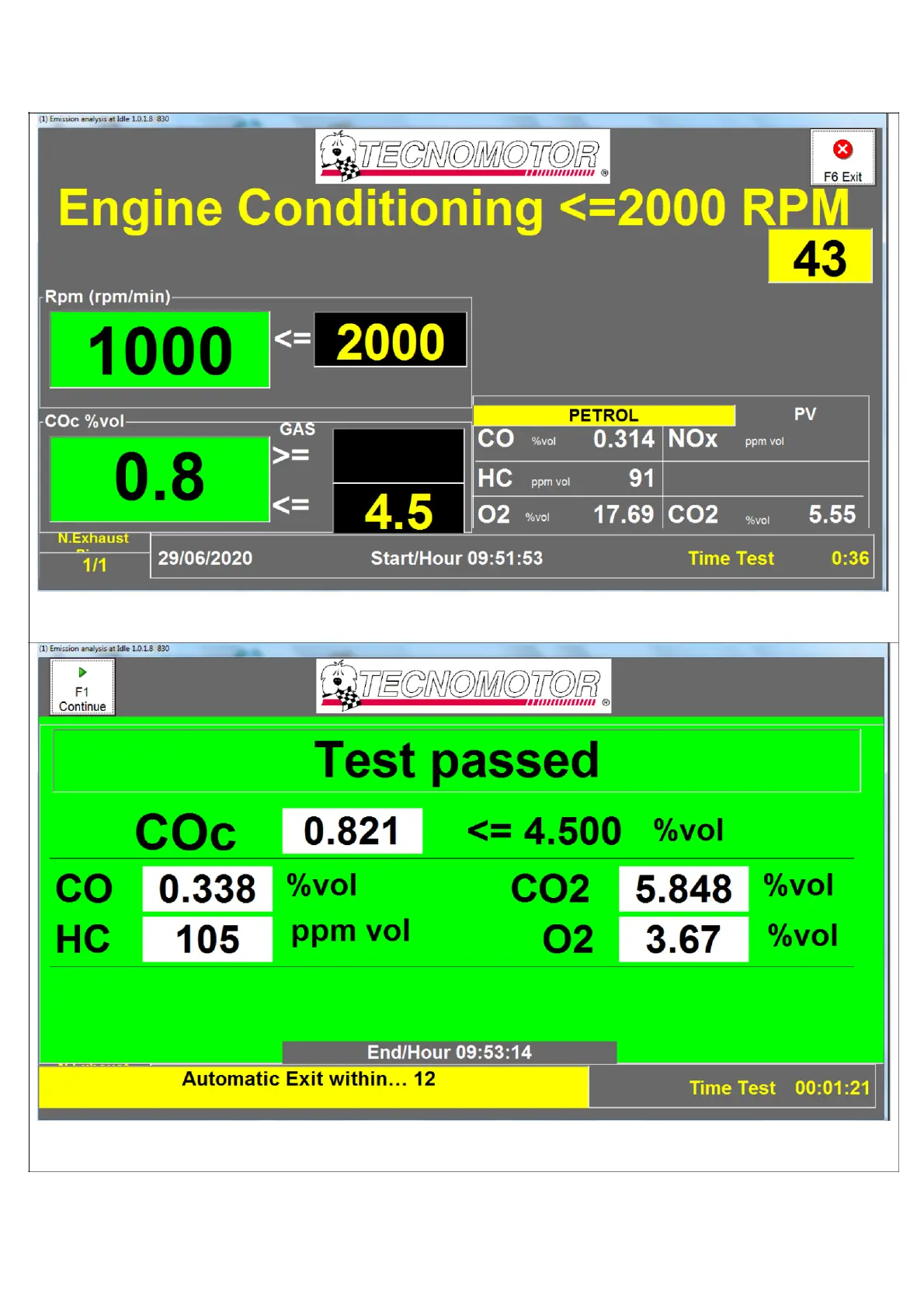This screenshot has width=924, height=1308.
Task: Click the RPM limit value 2000
Action: click(391, 340)
